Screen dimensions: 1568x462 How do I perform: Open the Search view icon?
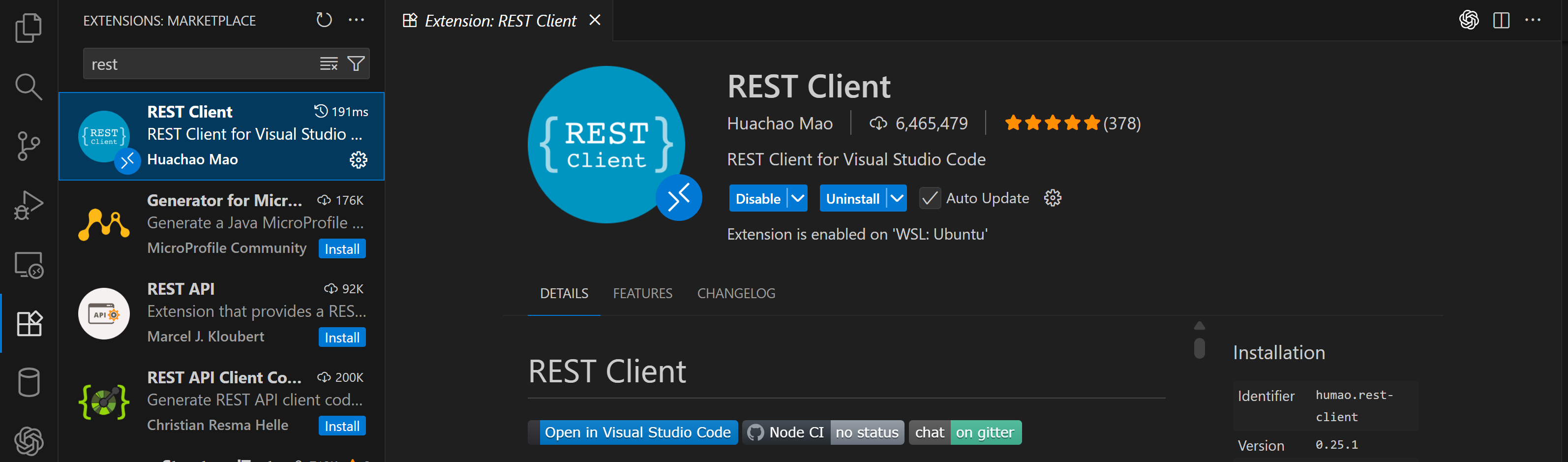(28, 87)
